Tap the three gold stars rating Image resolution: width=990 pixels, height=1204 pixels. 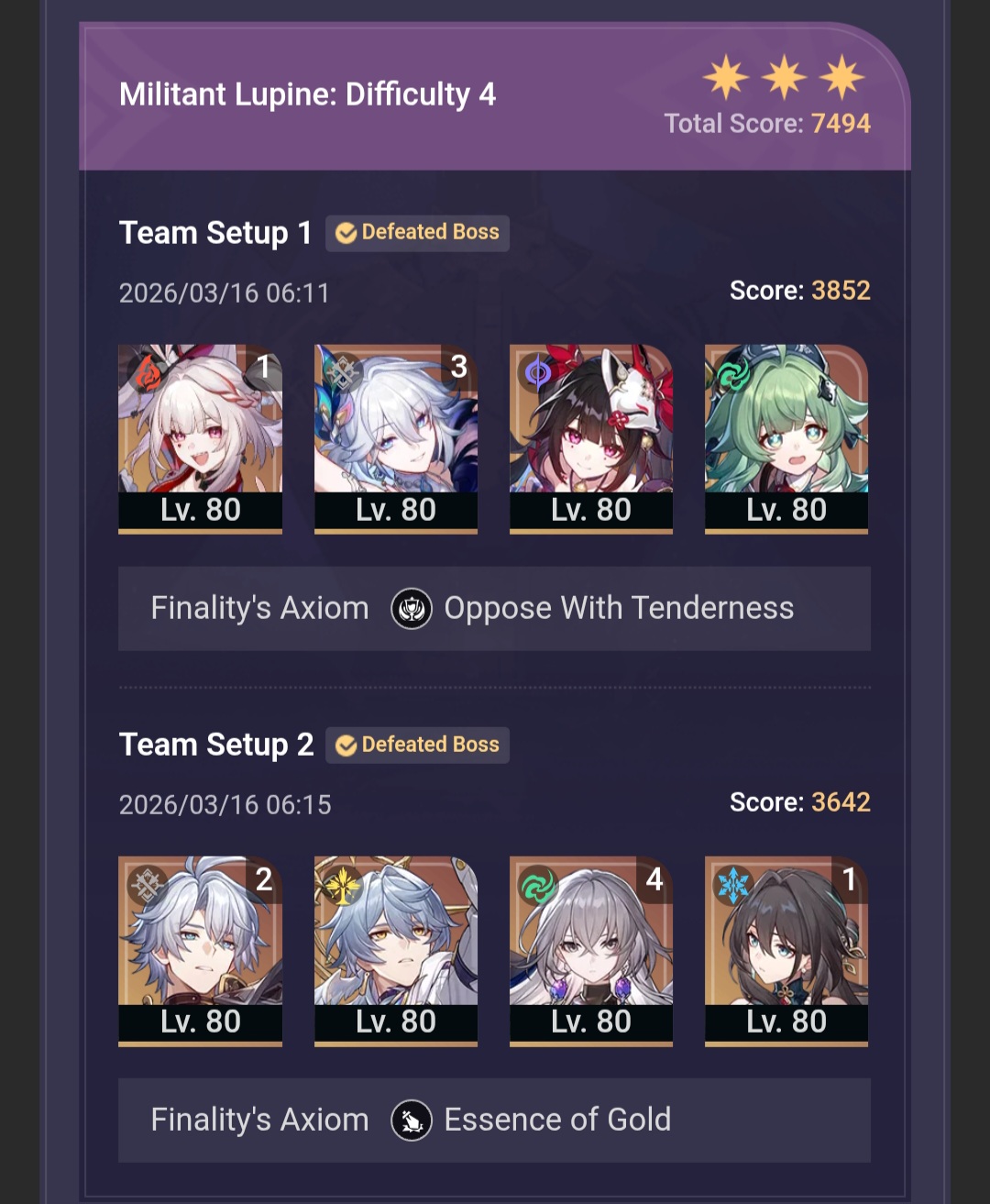point(785,77)
